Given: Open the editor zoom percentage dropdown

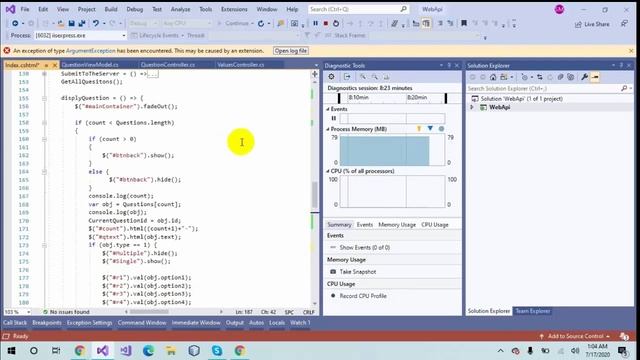Looking at the screenshot, I should (17, 312).
